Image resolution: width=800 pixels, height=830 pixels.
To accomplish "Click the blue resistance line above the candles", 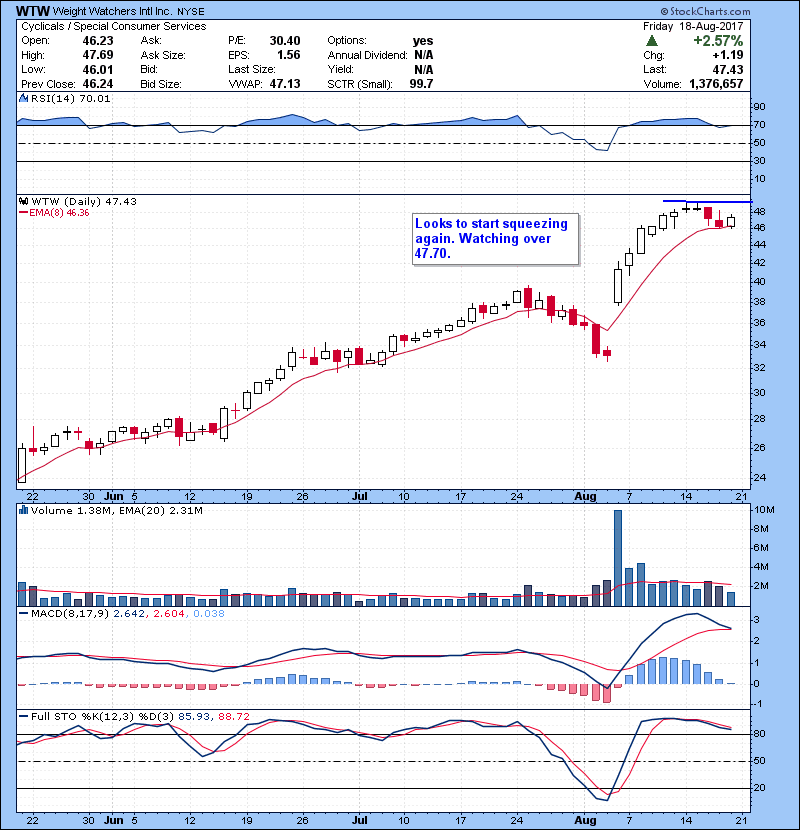I will point(707,202).
